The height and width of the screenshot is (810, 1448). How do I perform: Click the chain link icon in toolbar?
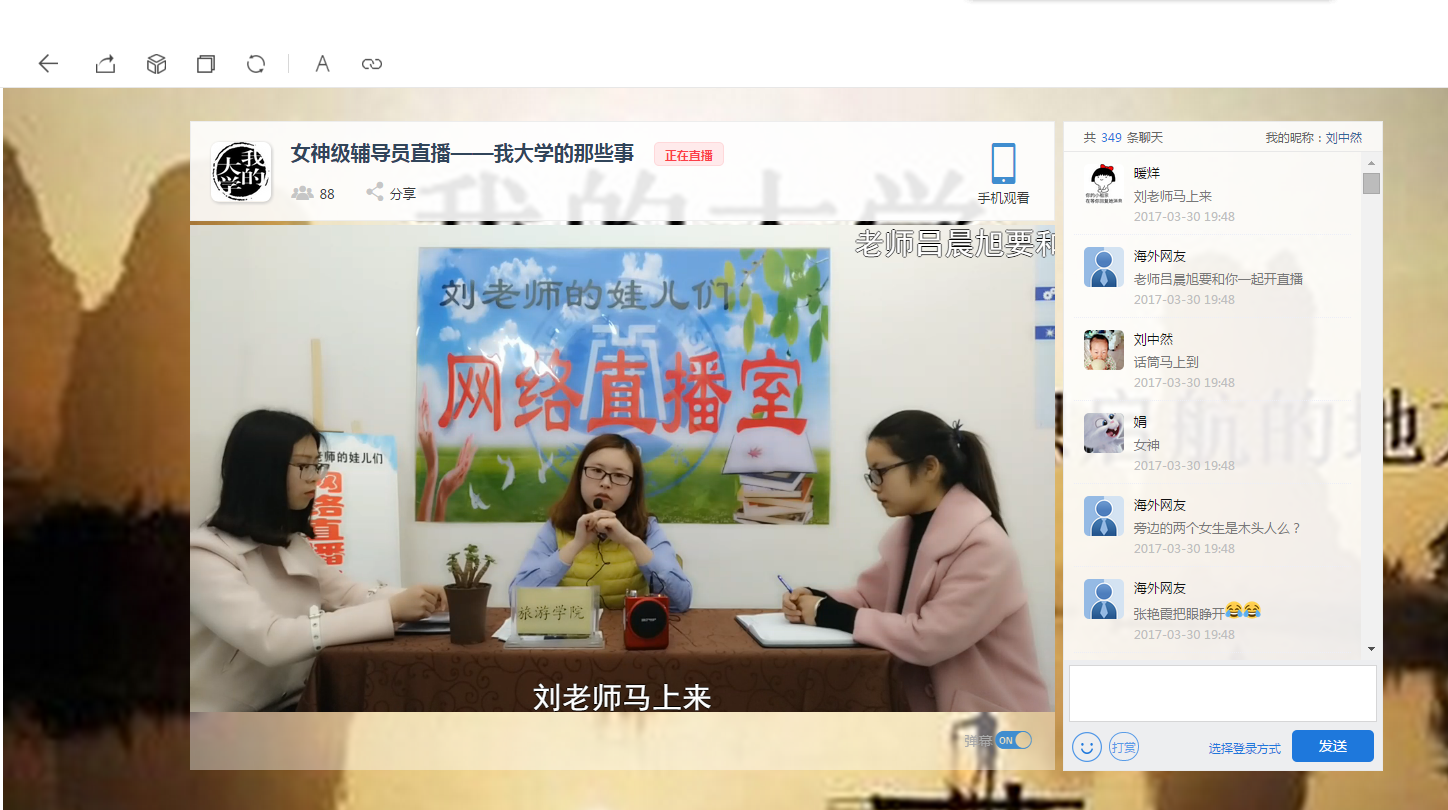[372, 64]
